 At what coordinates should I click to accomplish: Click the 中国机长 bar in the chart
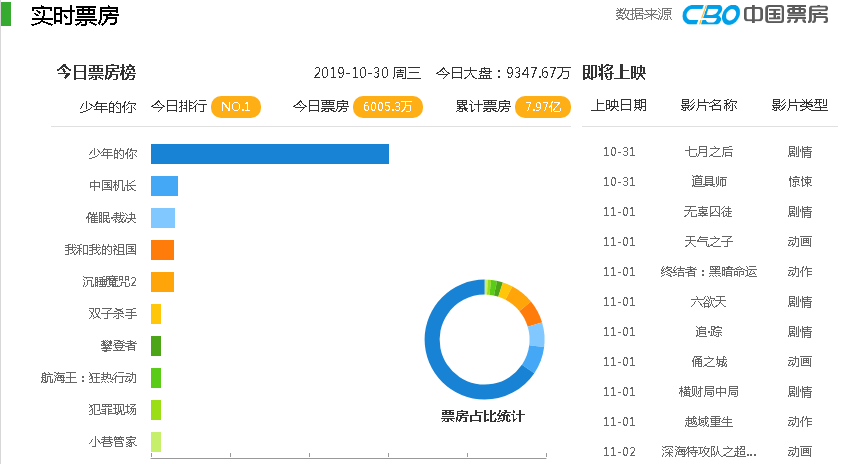click(x=164, y=186)
